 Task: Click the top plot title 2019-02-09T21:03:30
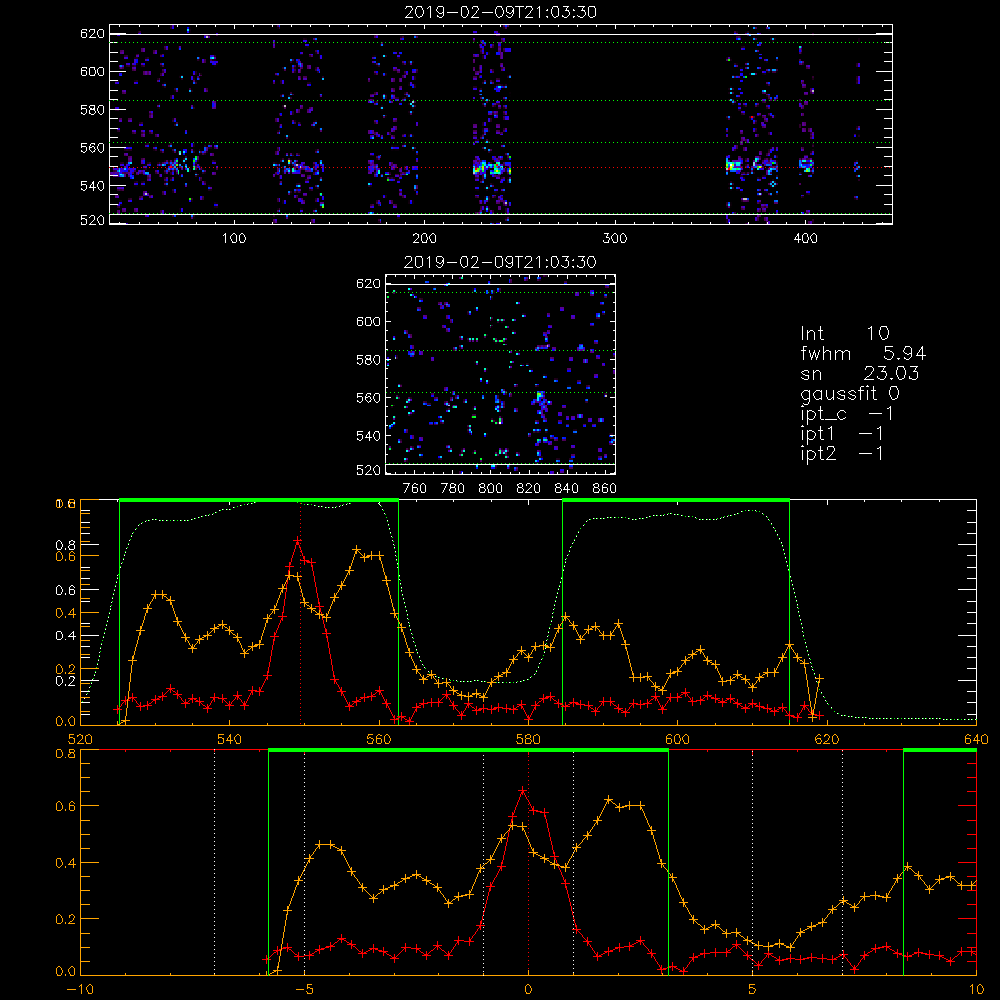[500, 12]
